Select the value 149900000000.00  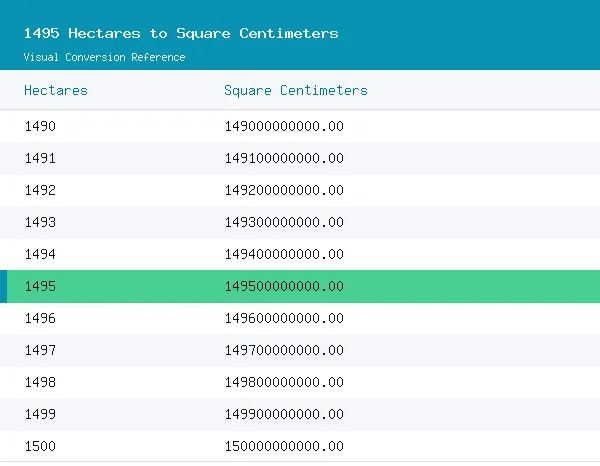point(284,414)
